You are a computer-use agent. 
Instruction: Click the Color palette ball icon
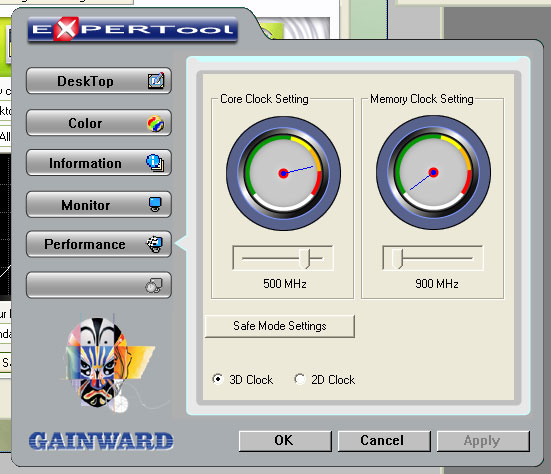tap(155, 124)
